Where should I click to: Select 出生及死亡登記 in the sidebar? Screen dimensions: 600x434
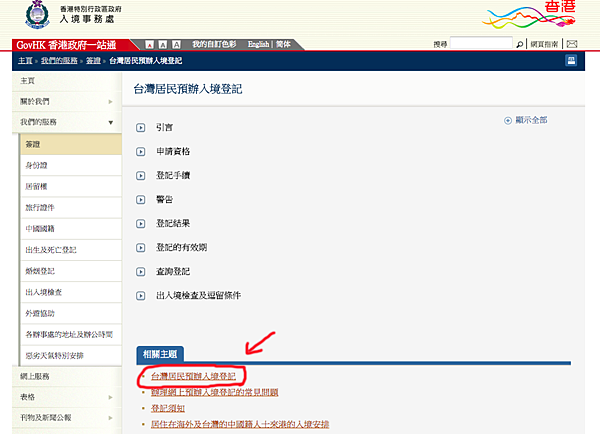71,250
